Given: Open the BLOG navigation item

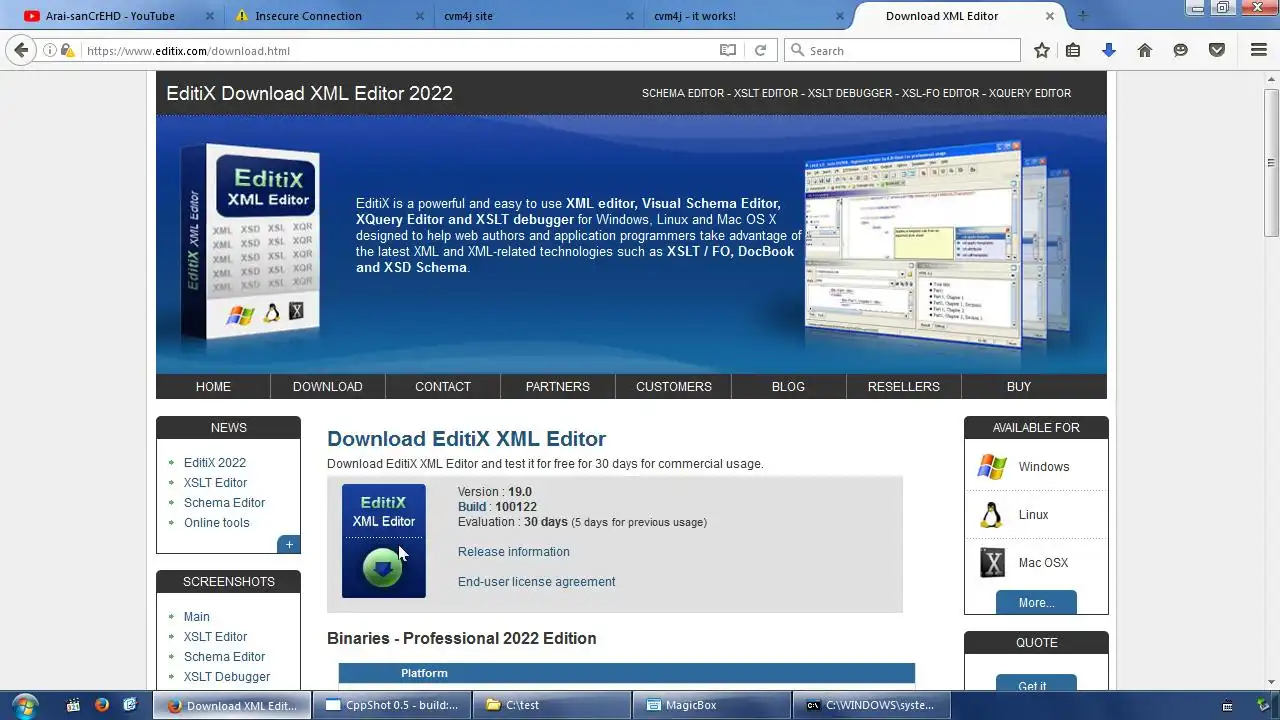Looking at the screenshot, I should click(x=788, y=386).
